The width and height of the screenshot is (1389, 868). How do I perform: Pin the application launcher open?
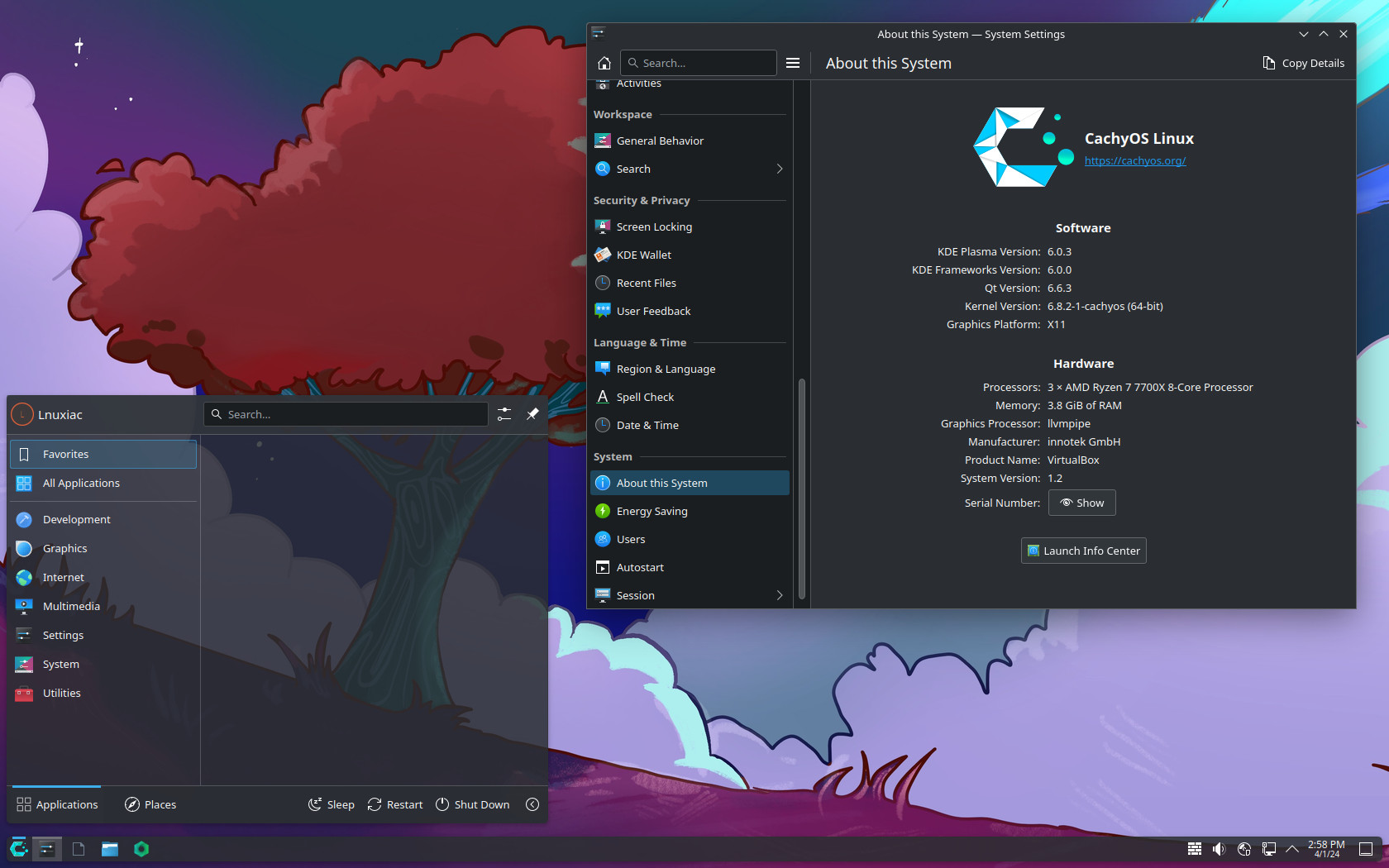[x=532, y=414]
